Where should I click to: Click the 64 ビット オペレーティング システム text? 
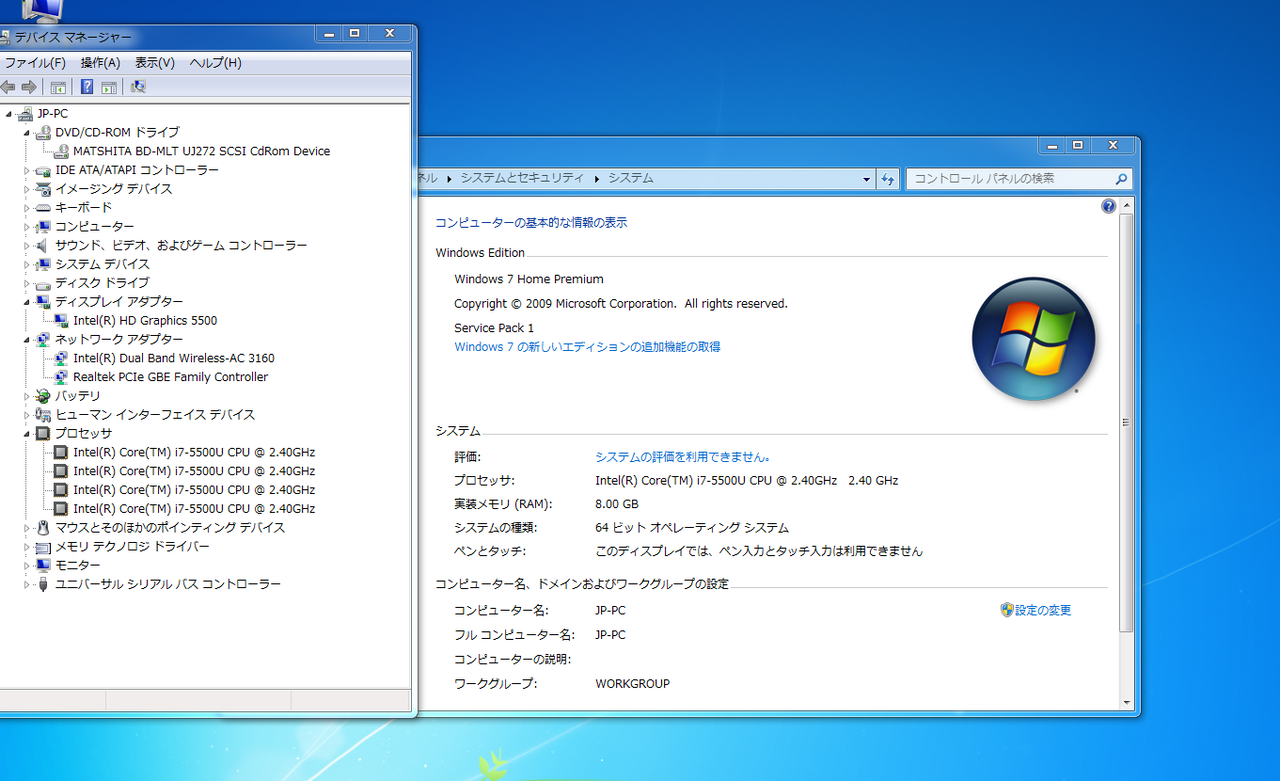coord(692,528)
